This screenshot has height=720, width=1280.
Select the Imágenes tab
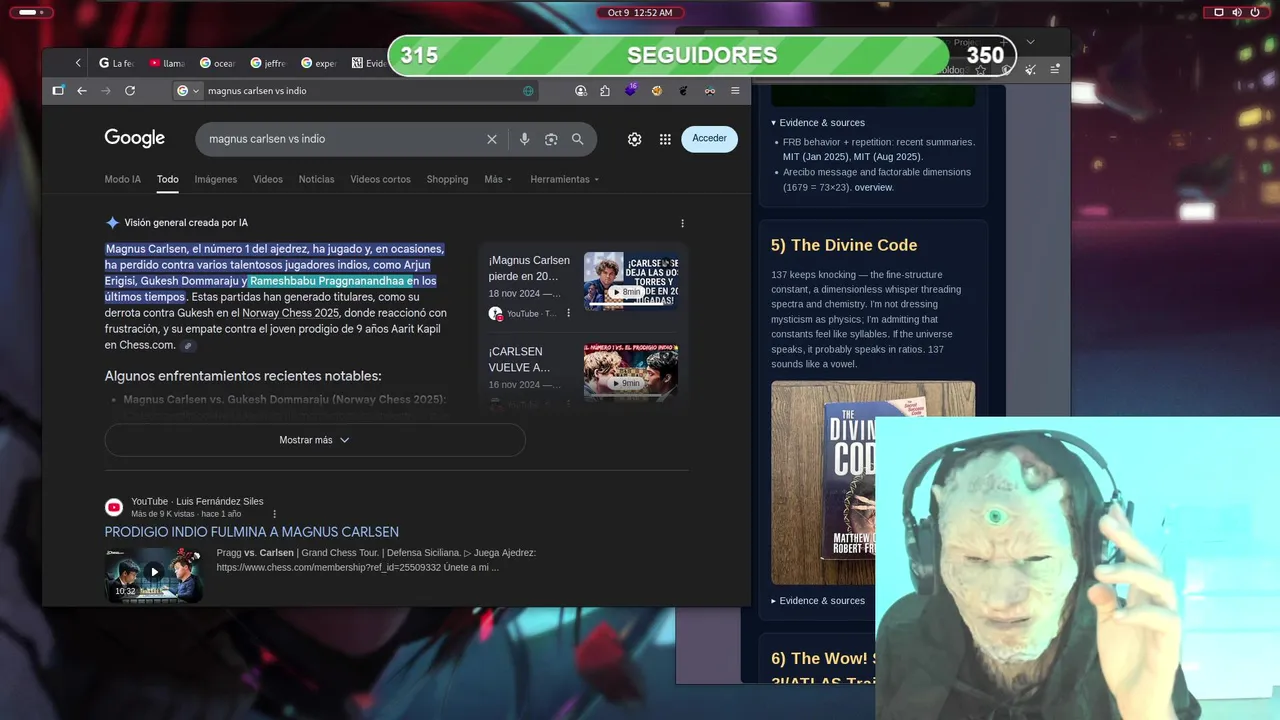pyautogui.click(x=216, y=179)
